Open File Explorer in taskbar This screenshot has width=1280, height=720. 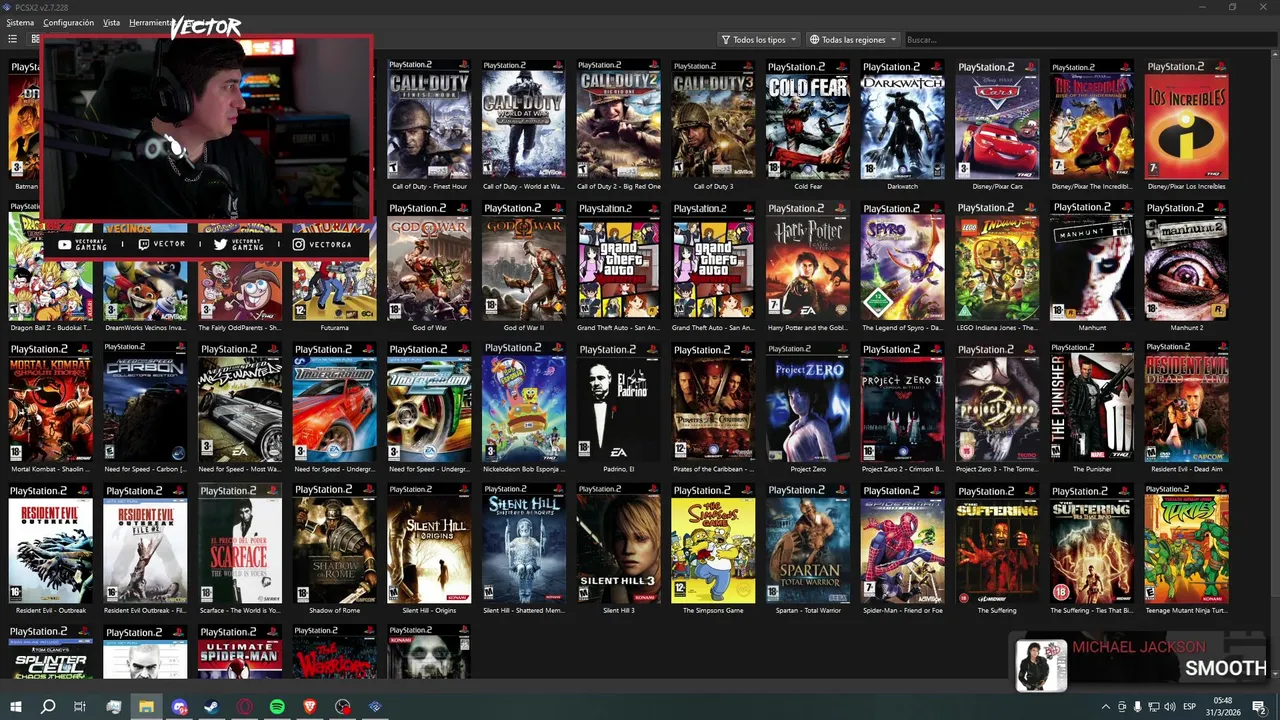pyautogui.click(x=146, y=707)
